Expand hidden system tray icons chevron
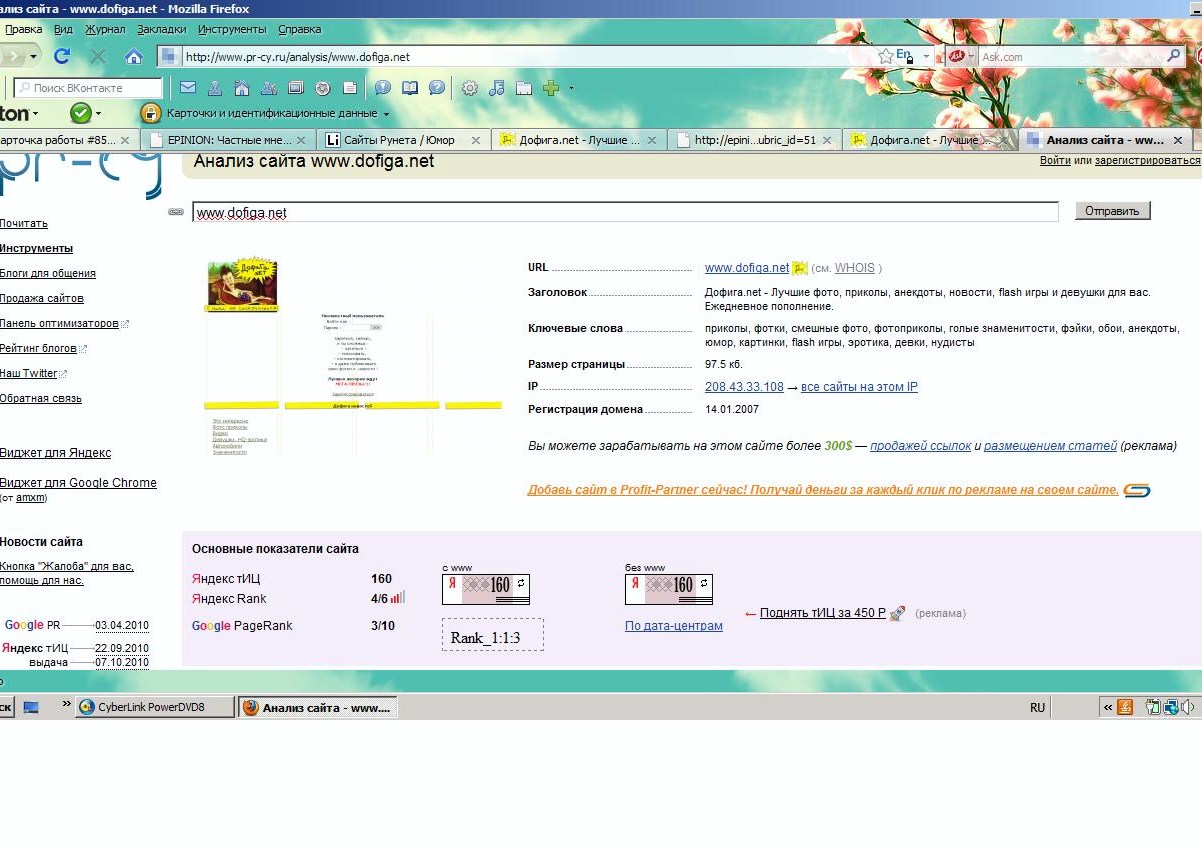Screen dimensions: 1202x850 [1108, 707]
